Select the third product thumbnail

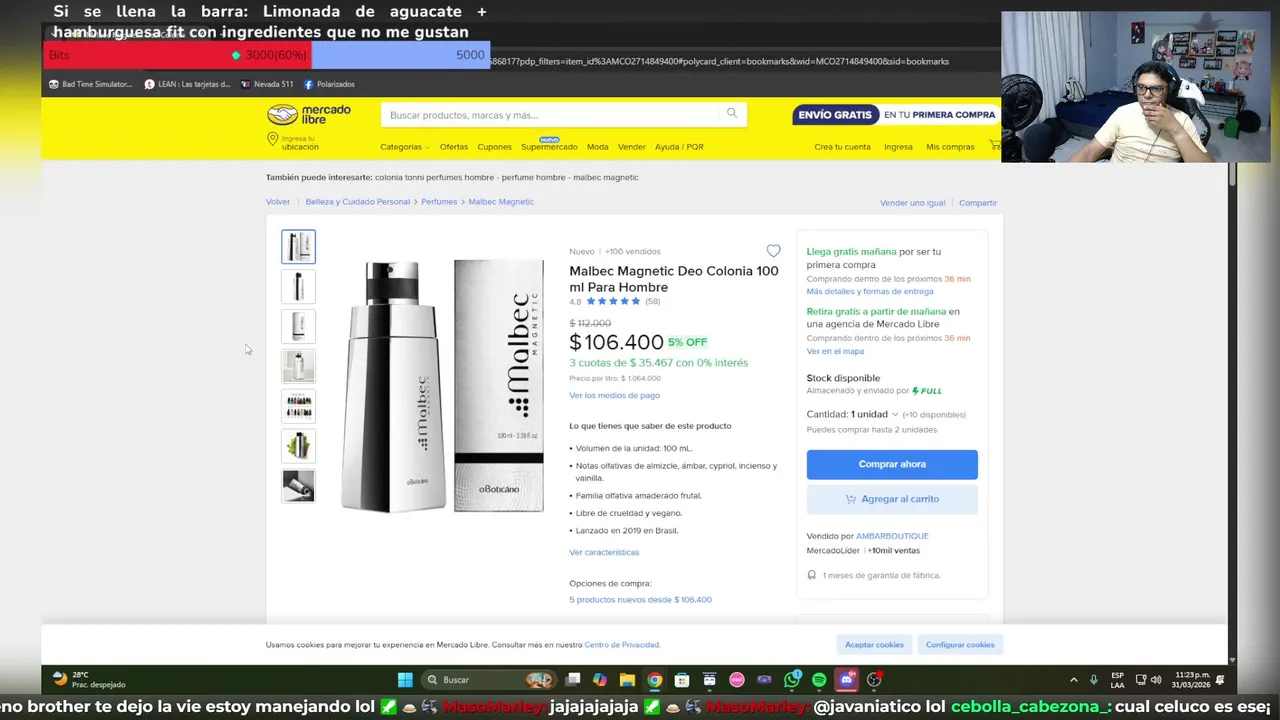298,327
